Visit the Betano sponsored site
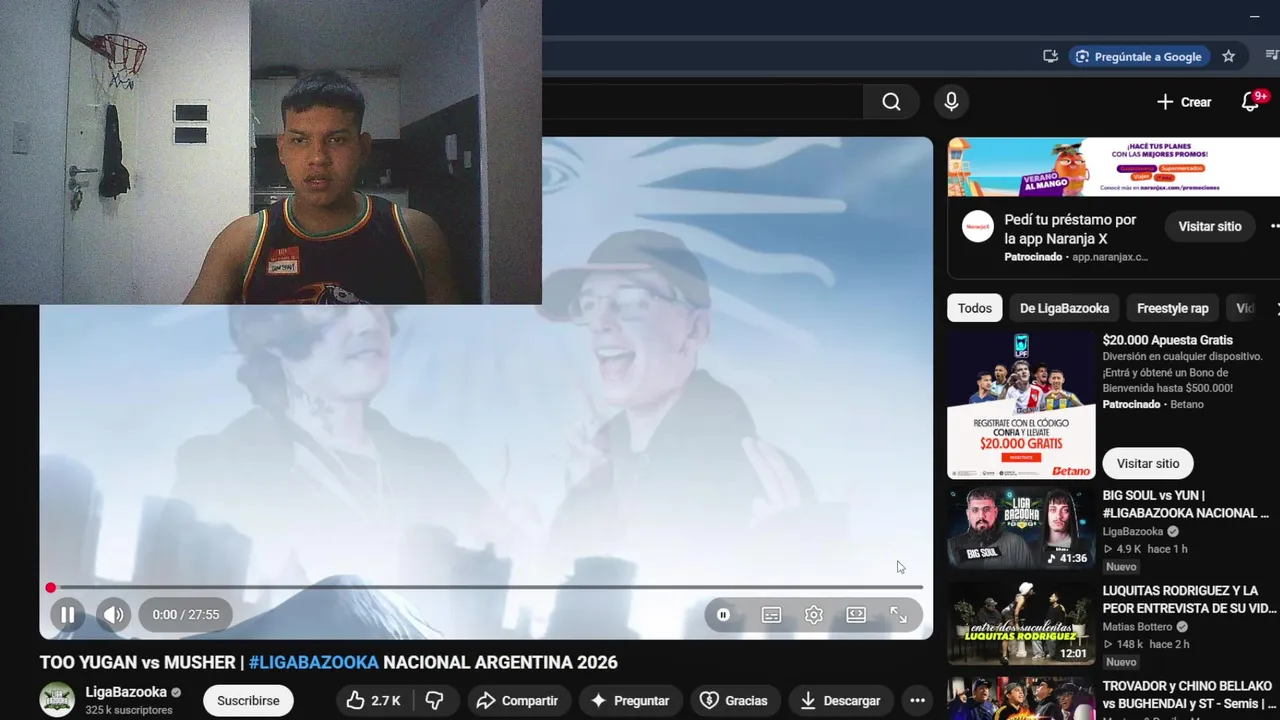The width and height of the screenshot is (1280, 720). pyautogui.click(x=1148, y=464)
